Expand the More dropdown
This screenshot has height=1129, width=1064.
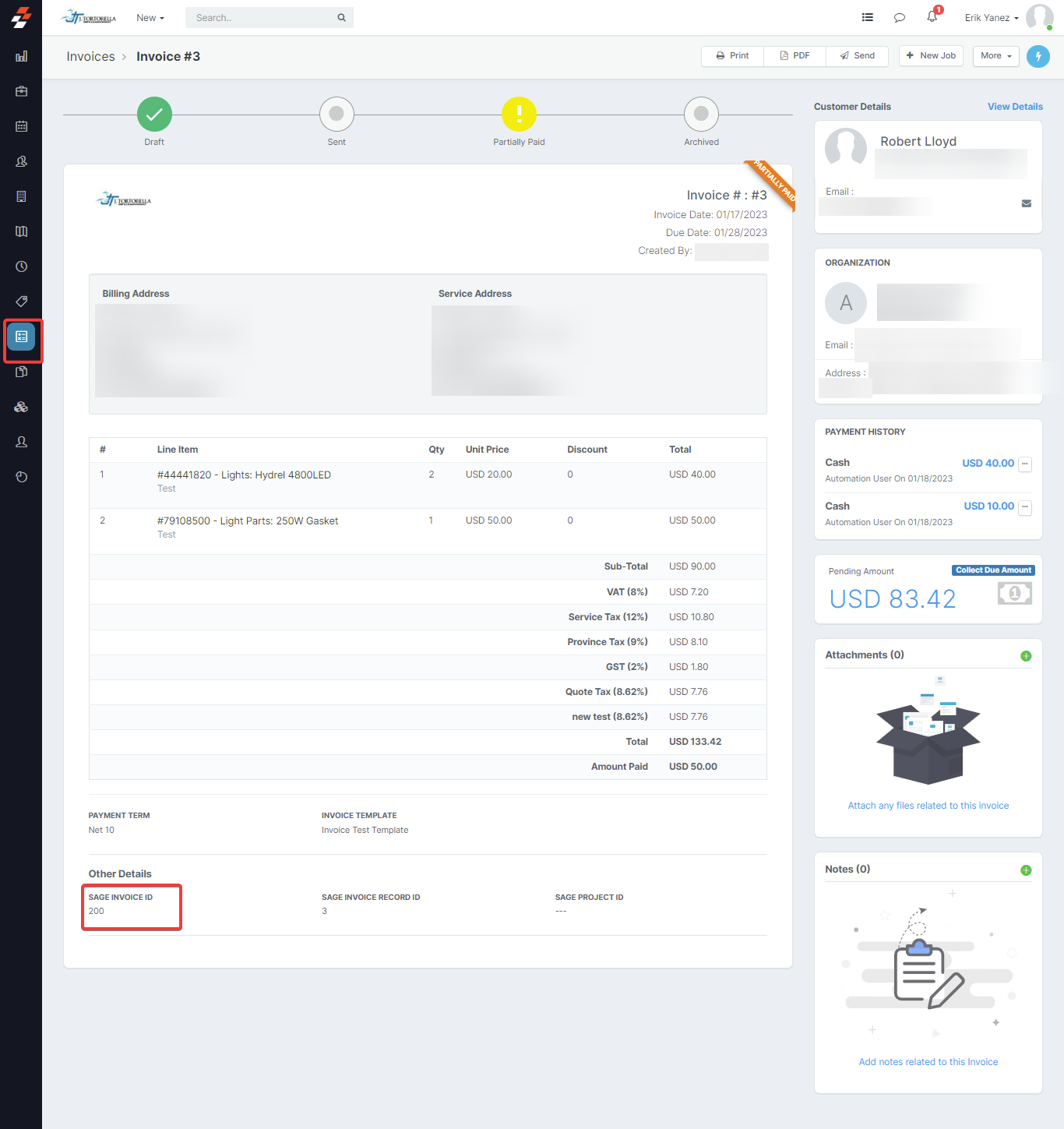[996, 56]
